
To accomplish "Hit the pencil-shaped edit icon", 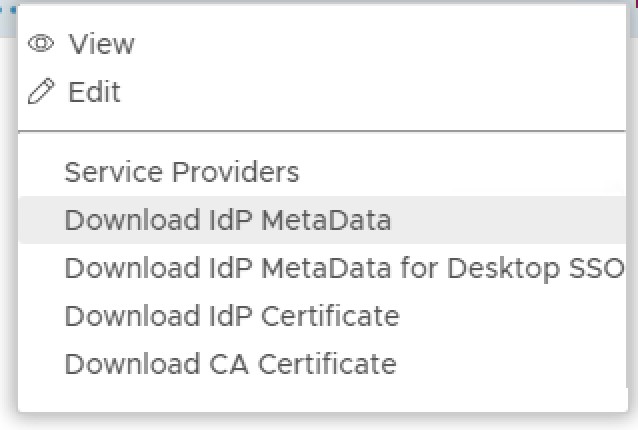I will (41, 93).
